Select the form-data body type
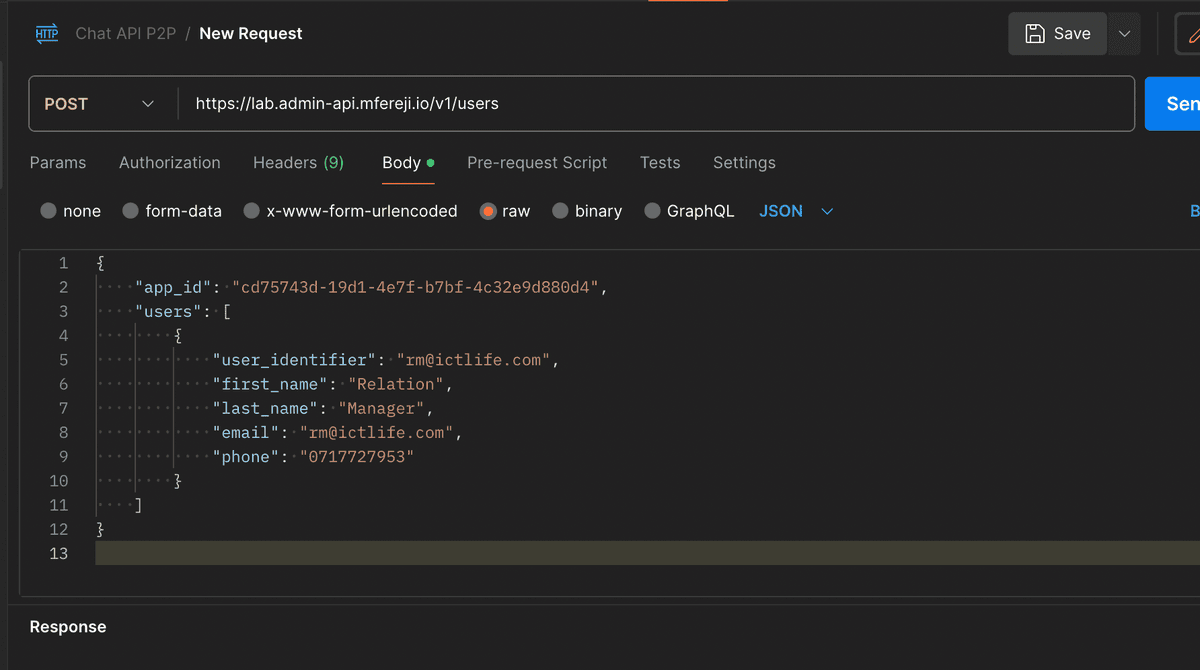The height and width of the screenshot is (670, 1200). click(171, 211)
